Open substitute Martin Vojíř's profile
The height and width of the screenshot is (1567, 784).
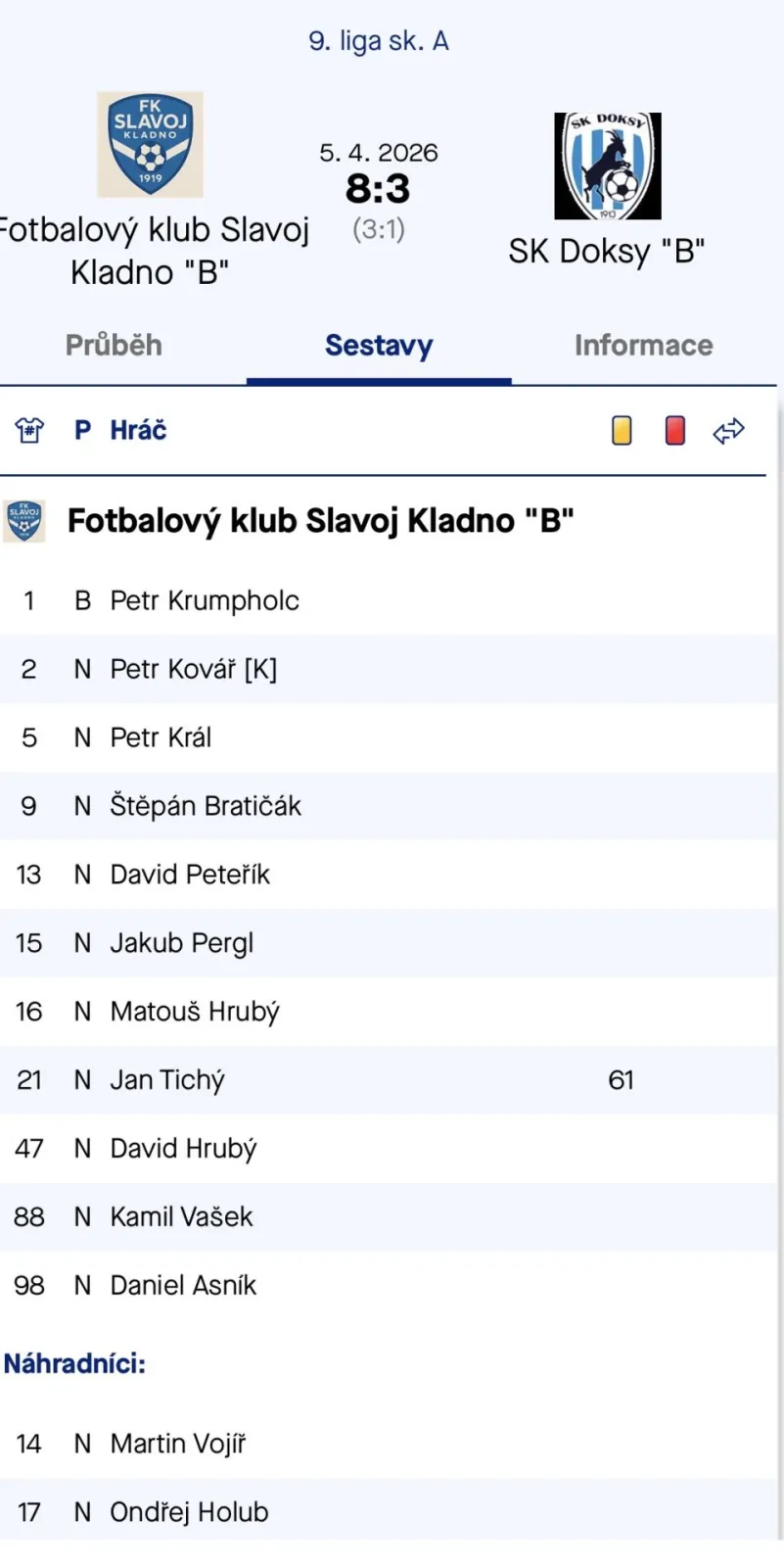(x=177, y=1444)
